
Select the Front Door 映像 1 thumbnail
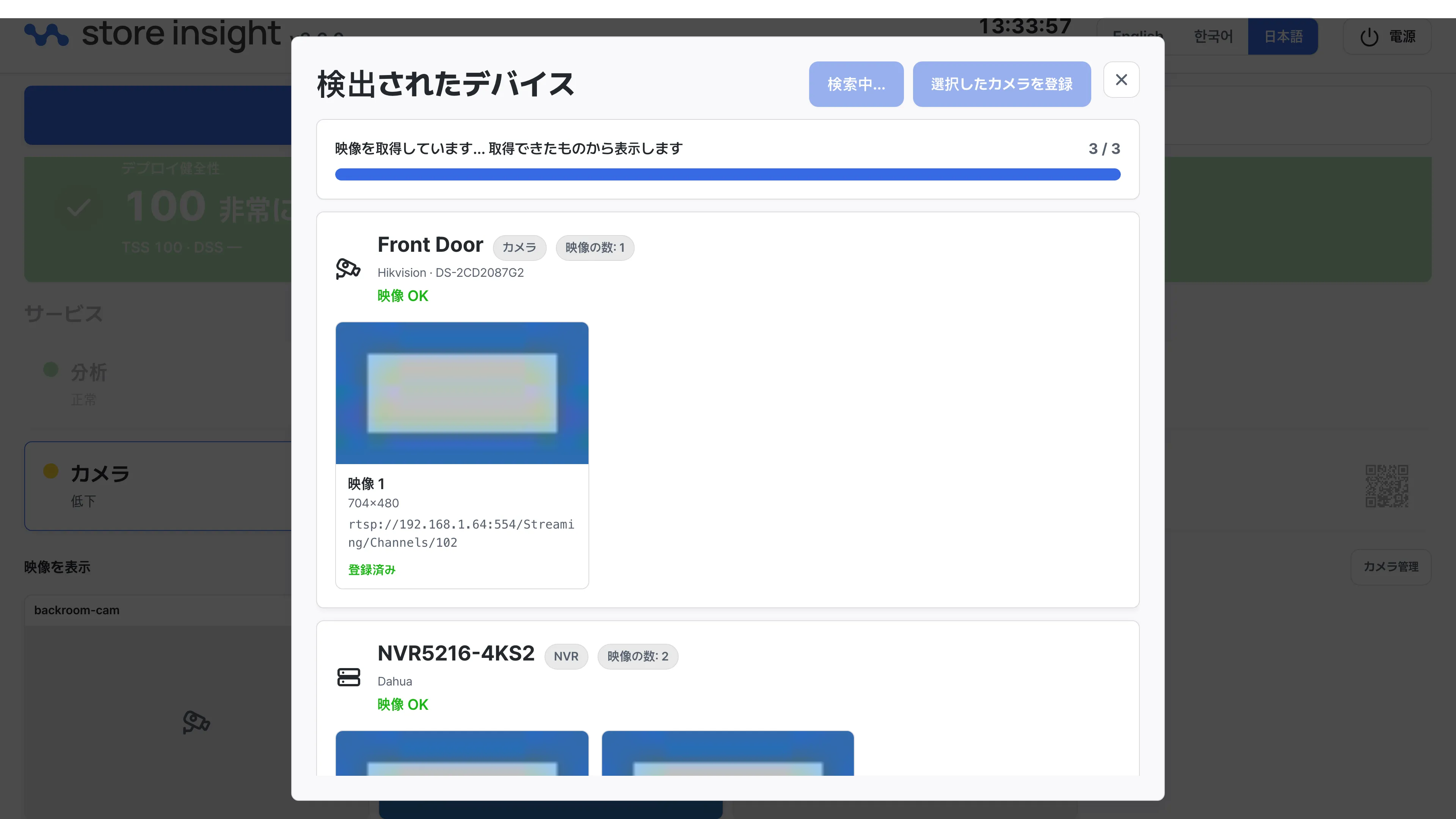click(x=462, y=394)
